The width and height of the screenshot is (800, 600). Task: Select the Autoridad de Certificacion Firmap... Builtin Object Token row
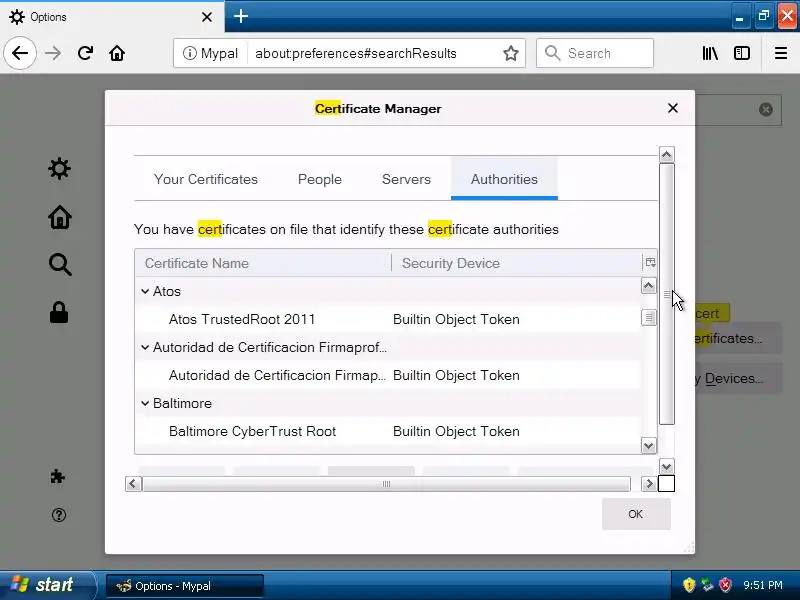point(387,376)
